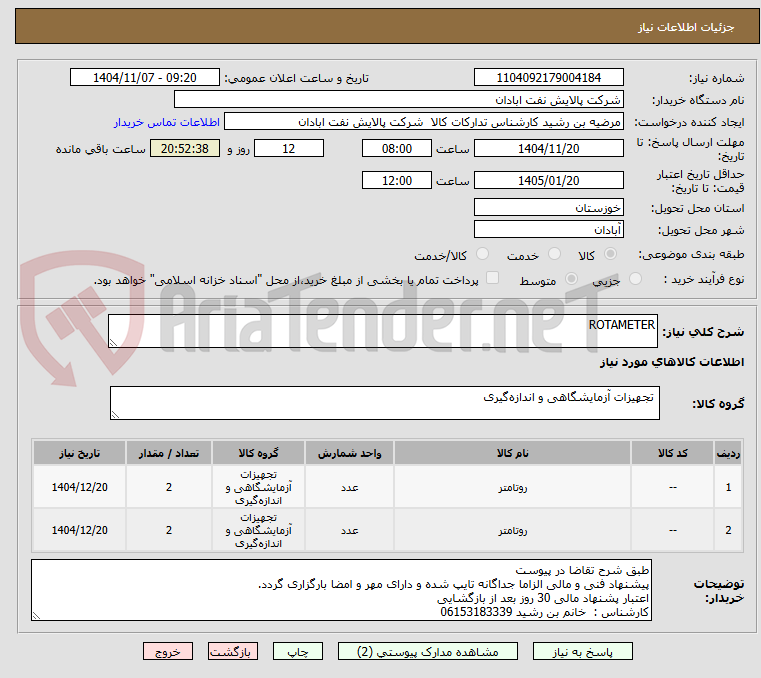Viewport: 761px width, 678px height.
Task: Click the remaining days field 12
Action: (289, 149)
